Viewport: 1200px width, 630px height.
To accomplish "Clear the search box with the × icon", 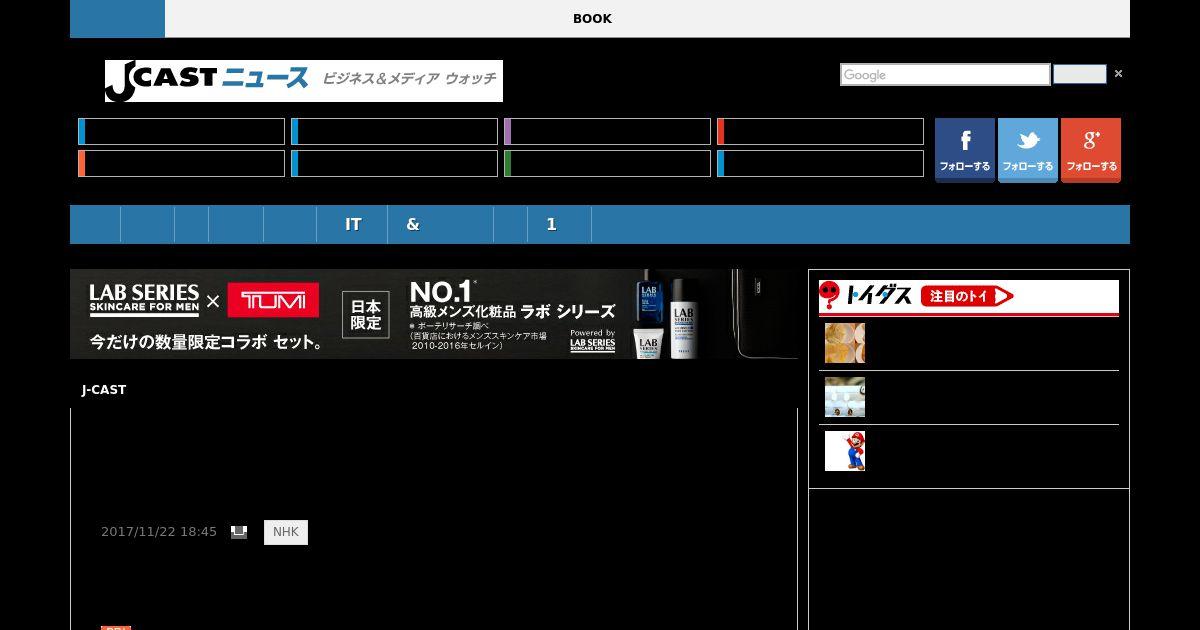I will click(x=1118, y=74).
